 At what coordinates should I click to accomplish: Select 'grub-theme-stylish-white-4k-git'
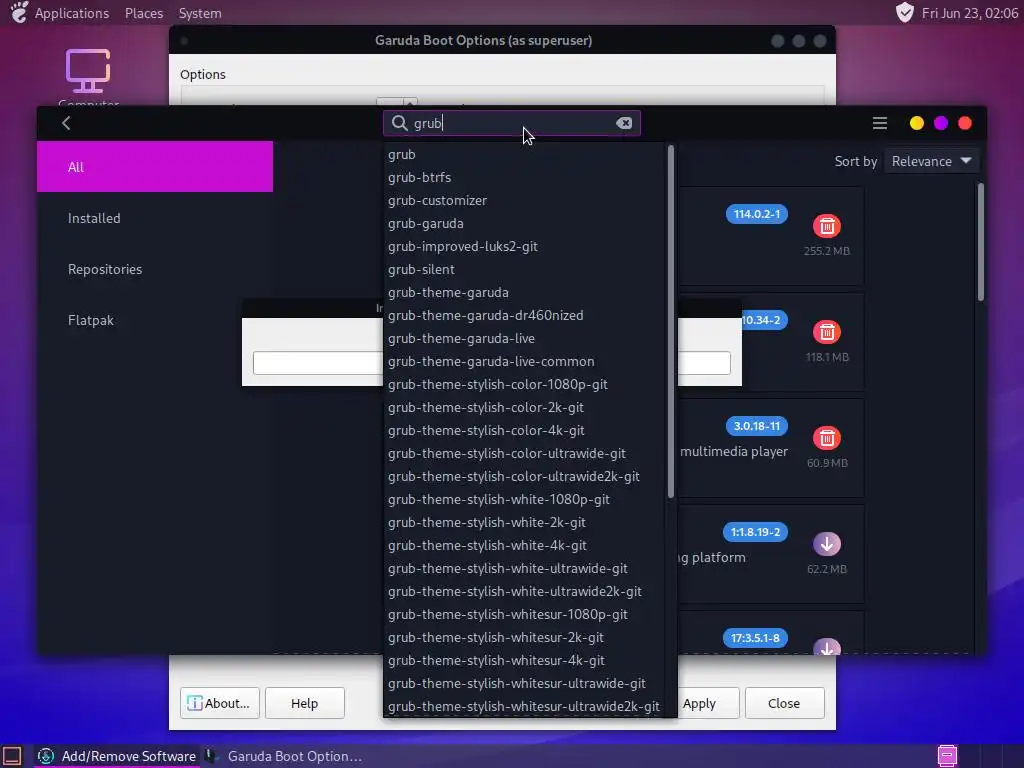tap(524, 545)
